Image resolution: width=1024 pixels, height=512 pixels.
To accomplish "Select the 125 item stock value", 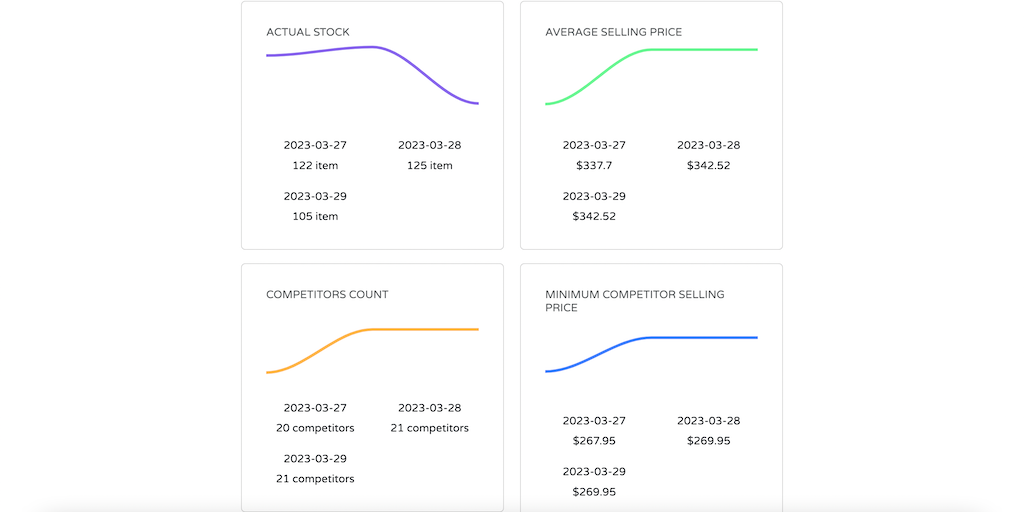I will 429,166.
